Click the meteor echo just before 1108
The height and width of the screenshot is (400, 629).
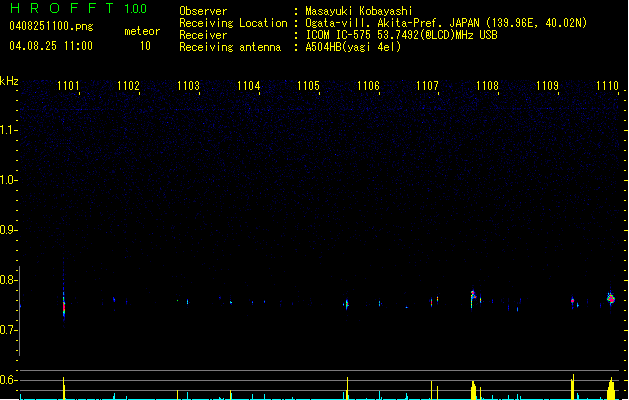tap(473, 298)
